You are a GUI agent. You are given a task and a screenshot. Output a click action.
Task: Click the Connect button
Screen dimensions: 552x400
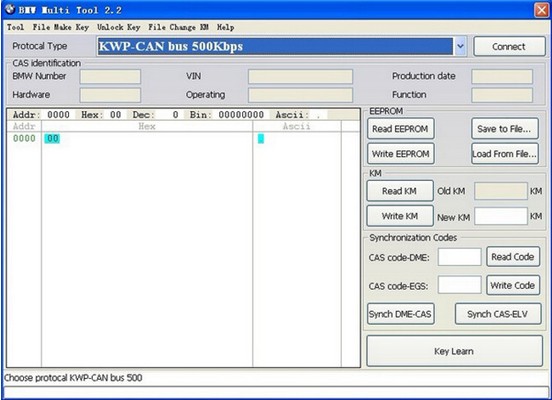[509, 46]
